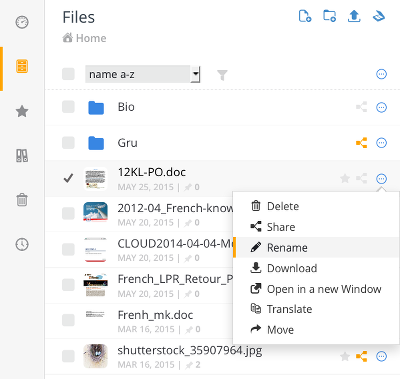
Task: Click the CLOUD2014-04-04 file thumbnail
Action: tap(95, 249)
